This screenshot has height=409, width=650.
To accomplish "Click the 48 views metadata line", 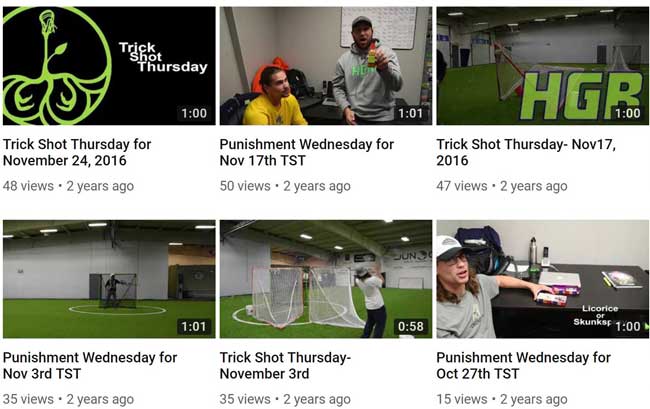I will click(x=68, y=186).
